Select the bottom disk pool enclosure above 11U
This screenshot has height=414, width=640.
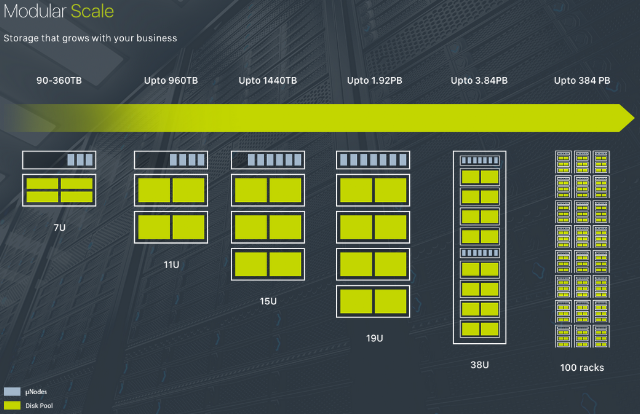[x=171, y=227]
